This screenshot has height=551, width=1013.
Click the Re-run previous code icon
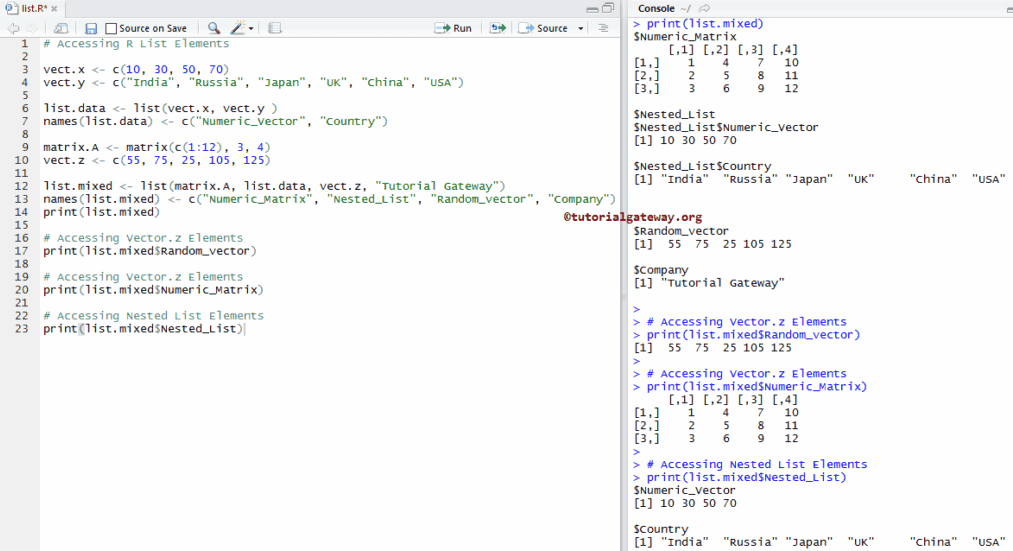click(x=497, y=28)
